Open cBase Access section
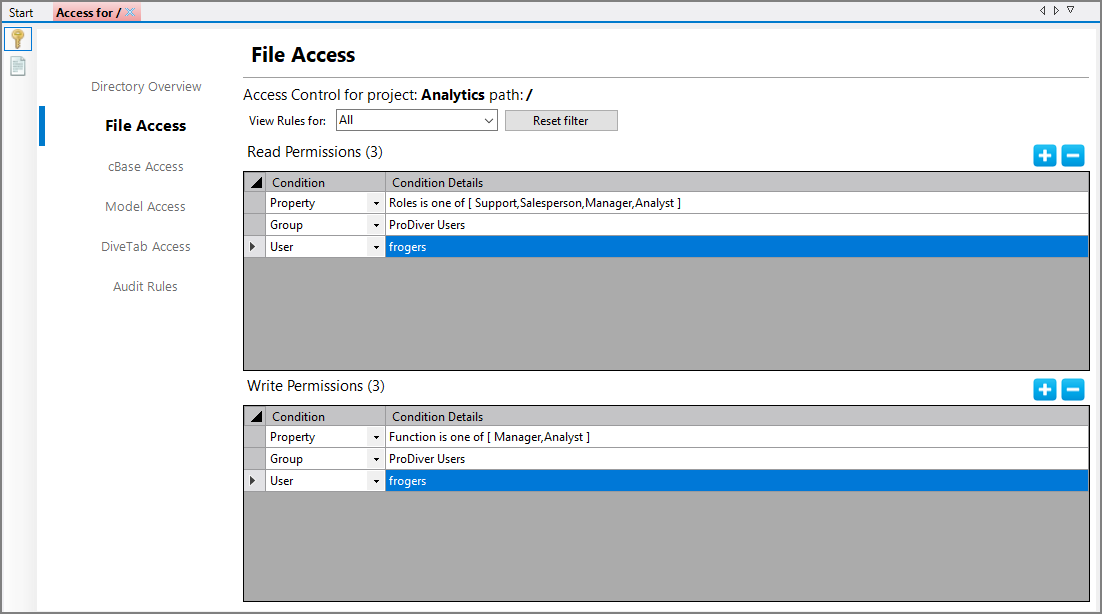Screen dimensions: 1102x614 click(146, 167)
